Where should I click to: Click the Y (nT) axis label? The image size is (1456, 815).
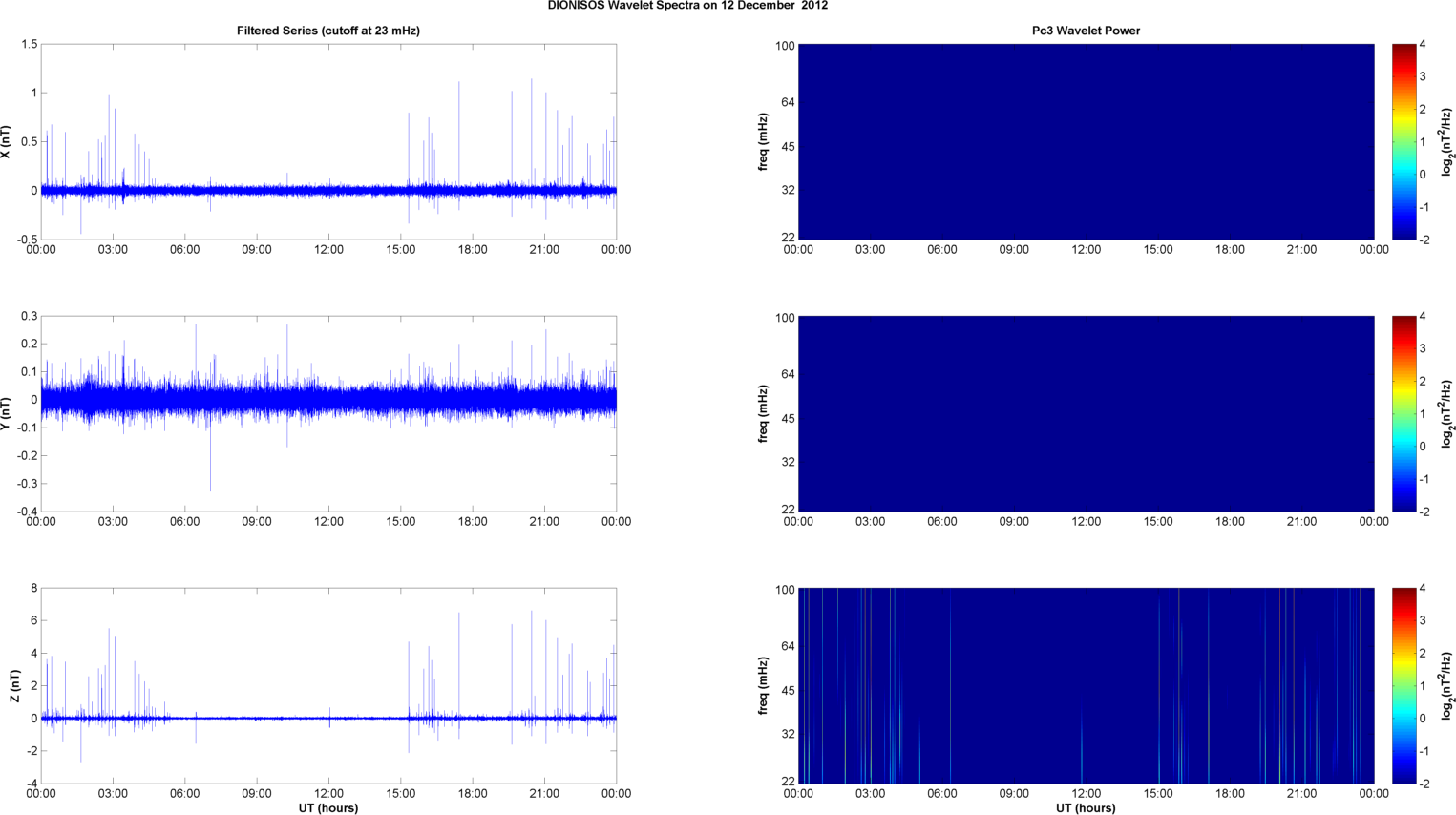click(x=7, y=414)
